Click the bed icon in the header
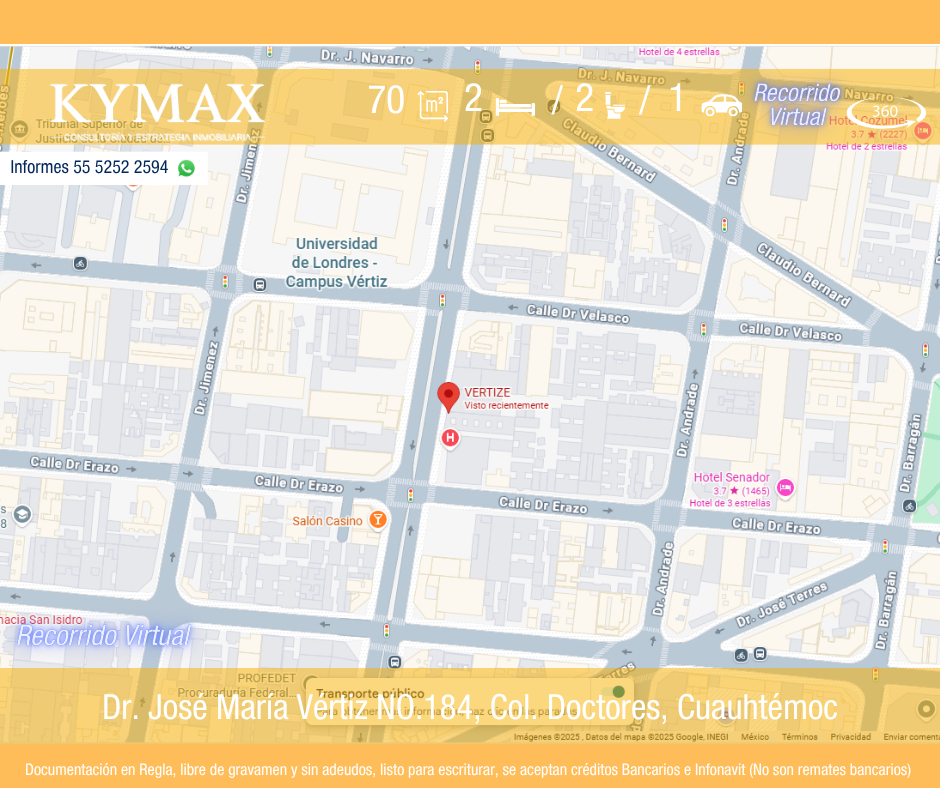The height and width of the screenshot is (788, 940). click(x=515, y=104)
